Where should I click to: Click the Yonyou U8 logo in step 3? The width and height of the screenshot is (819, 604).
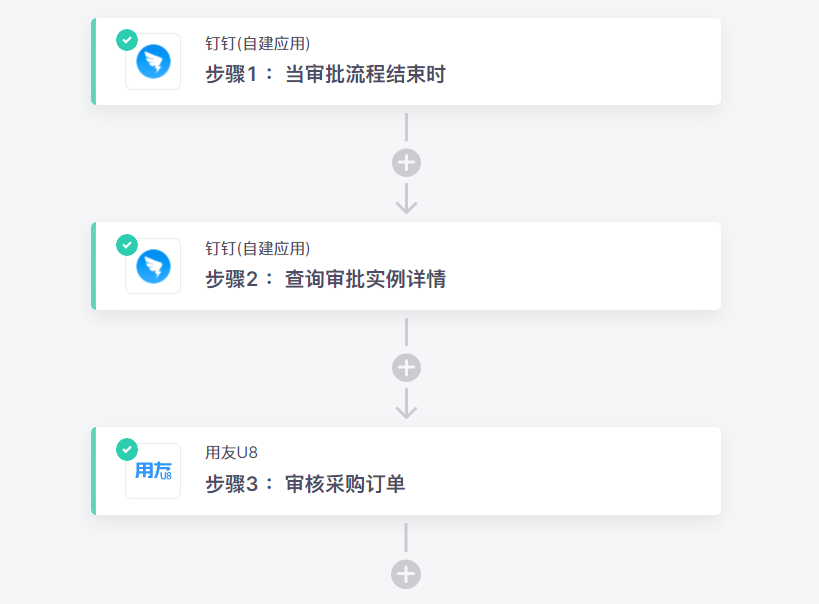point(153,471)
